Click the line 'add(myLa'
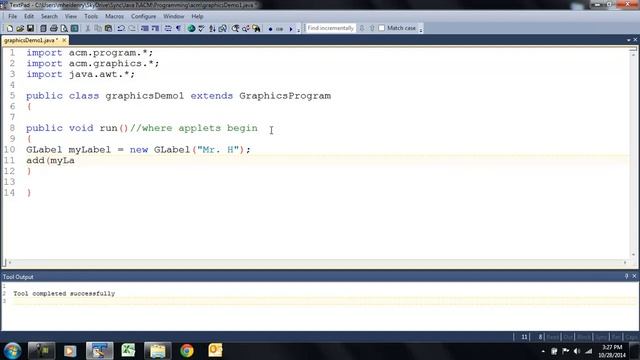 pos(50,160)
